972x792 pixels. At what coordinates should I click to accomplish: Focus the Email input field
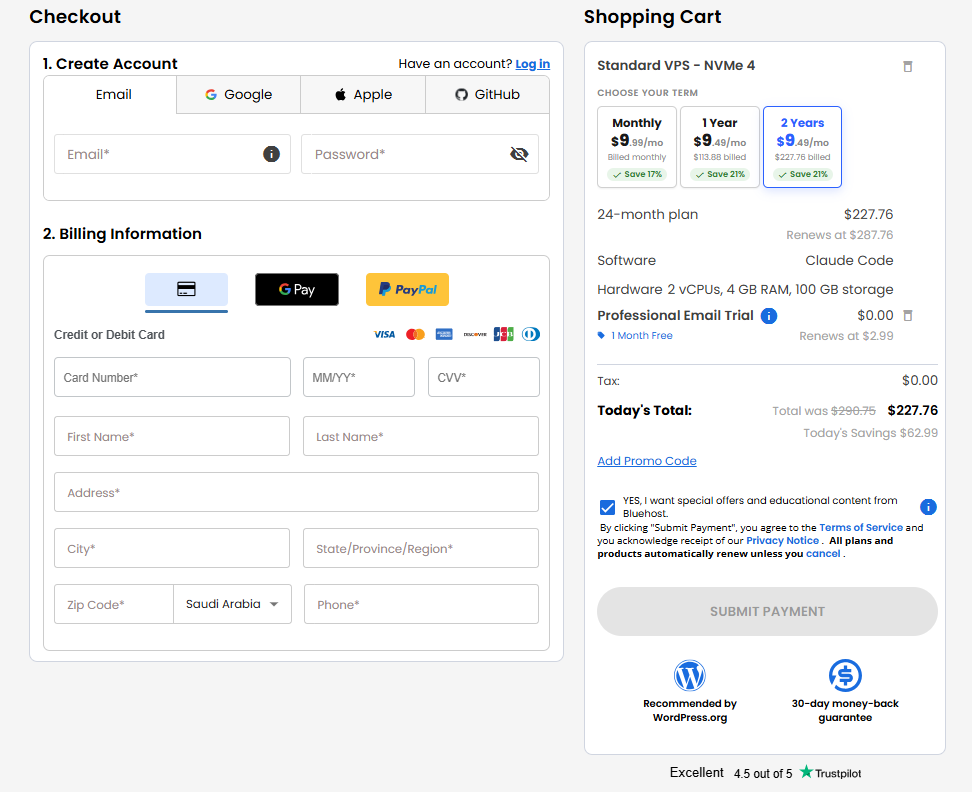(x=172, y=154)
